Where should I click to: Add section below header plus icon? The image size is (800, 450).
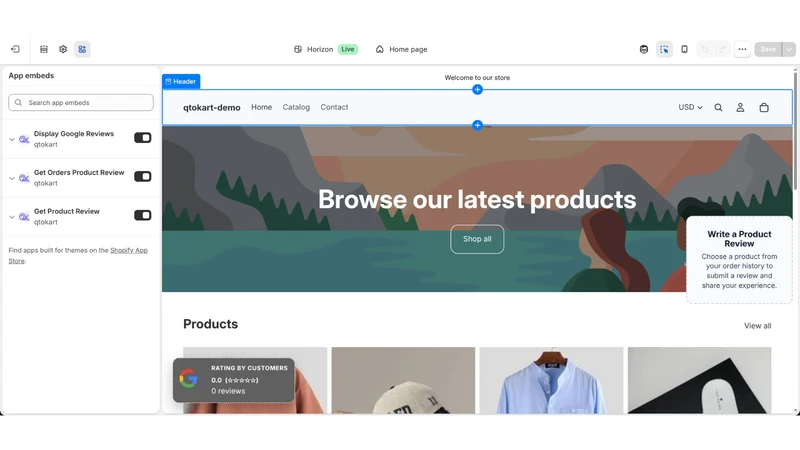pyautogui.click(x=477, y=125)
